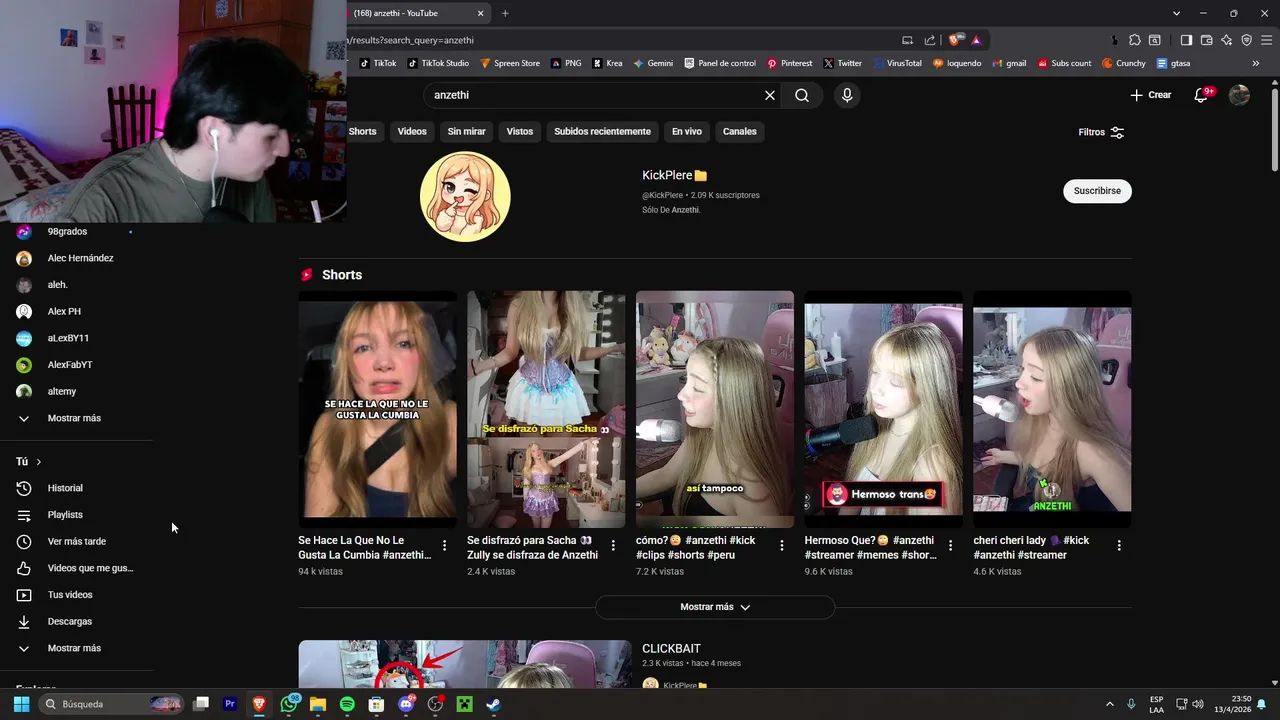This screenshot has height=720, width=1280.
Task: Open Steam from the taskbar
Action: coord(493,704)
